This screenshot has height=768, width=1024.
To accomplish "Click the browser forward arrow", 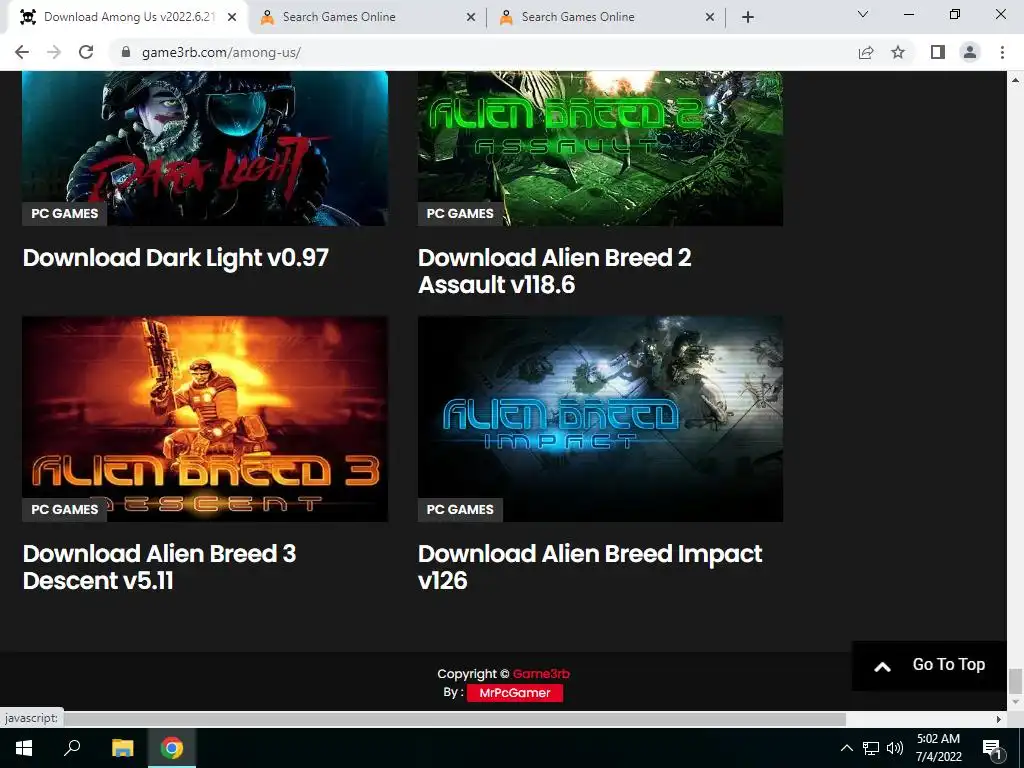I will 54,52.
